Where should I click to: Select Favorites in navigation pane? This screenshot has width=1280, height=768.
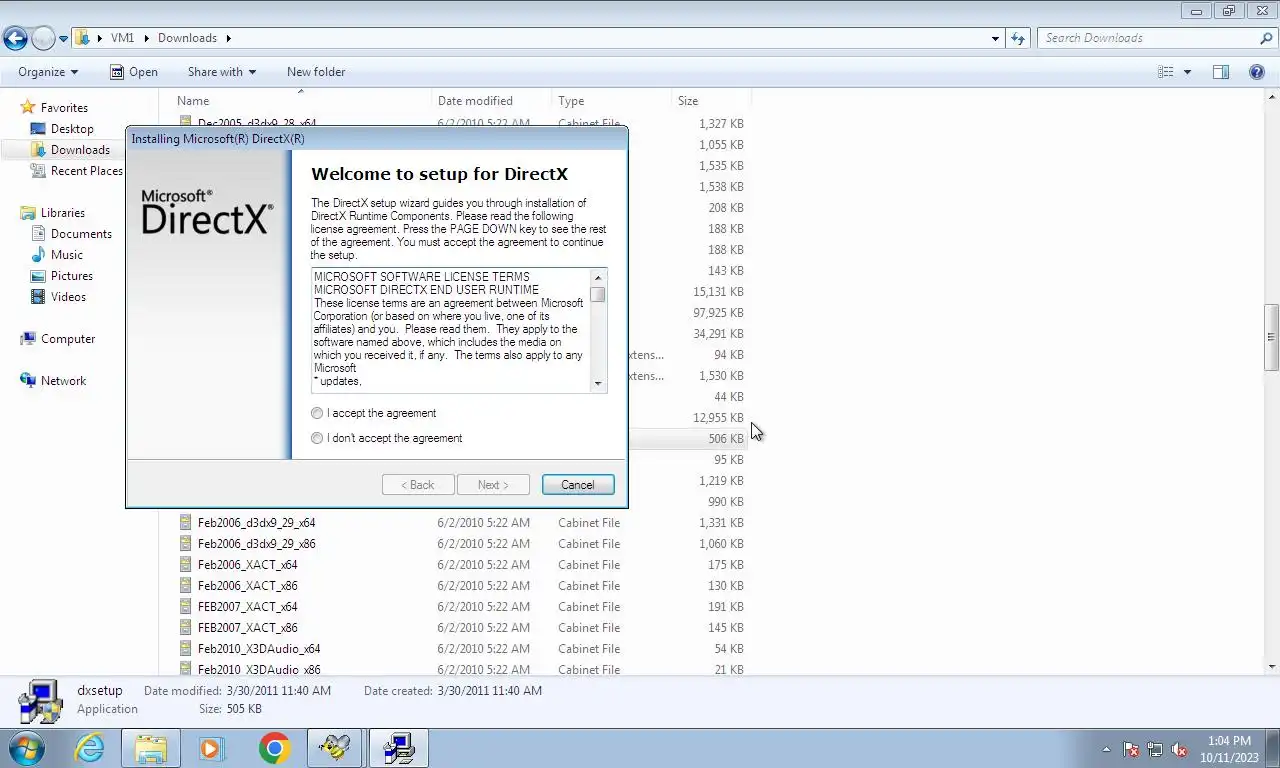coord(64,108)
